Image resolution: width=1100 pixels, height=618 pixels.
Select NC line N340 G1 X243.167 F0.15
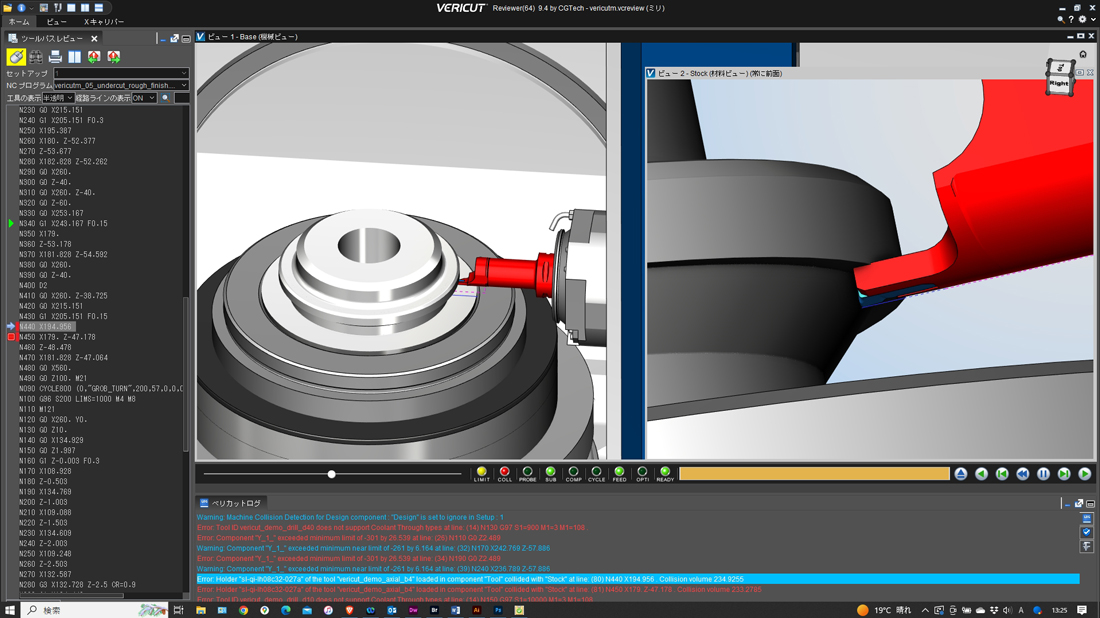[63, 224]
